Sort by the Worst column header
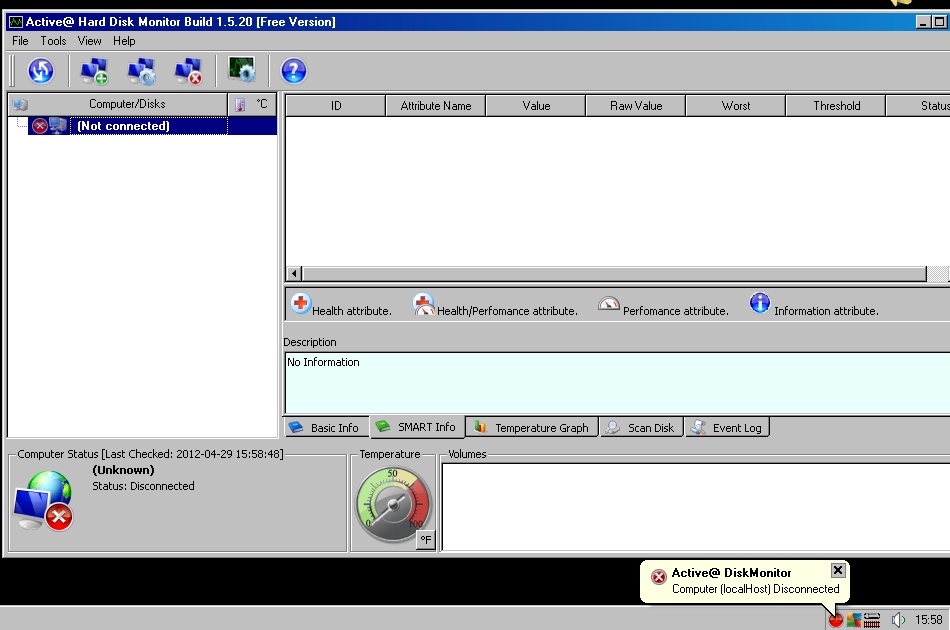Viewport: 950px width, 630px height. (736, 105)
